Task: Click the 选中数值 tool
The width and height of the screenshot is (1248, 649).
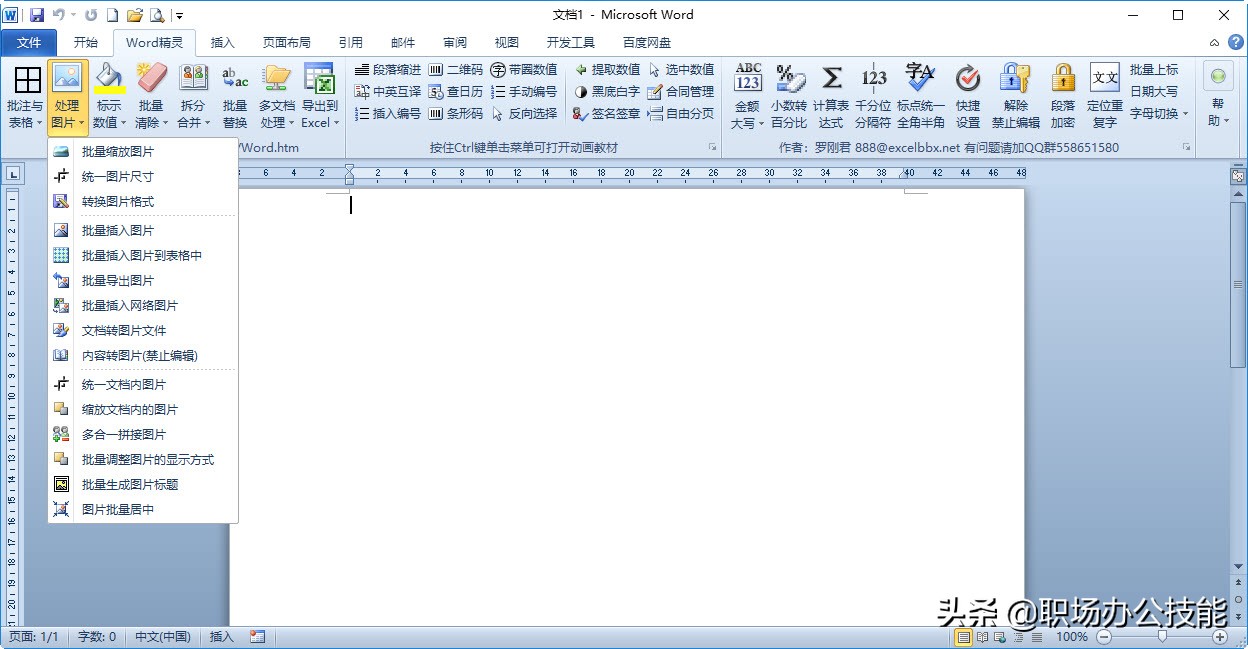Action: (681, 70)
